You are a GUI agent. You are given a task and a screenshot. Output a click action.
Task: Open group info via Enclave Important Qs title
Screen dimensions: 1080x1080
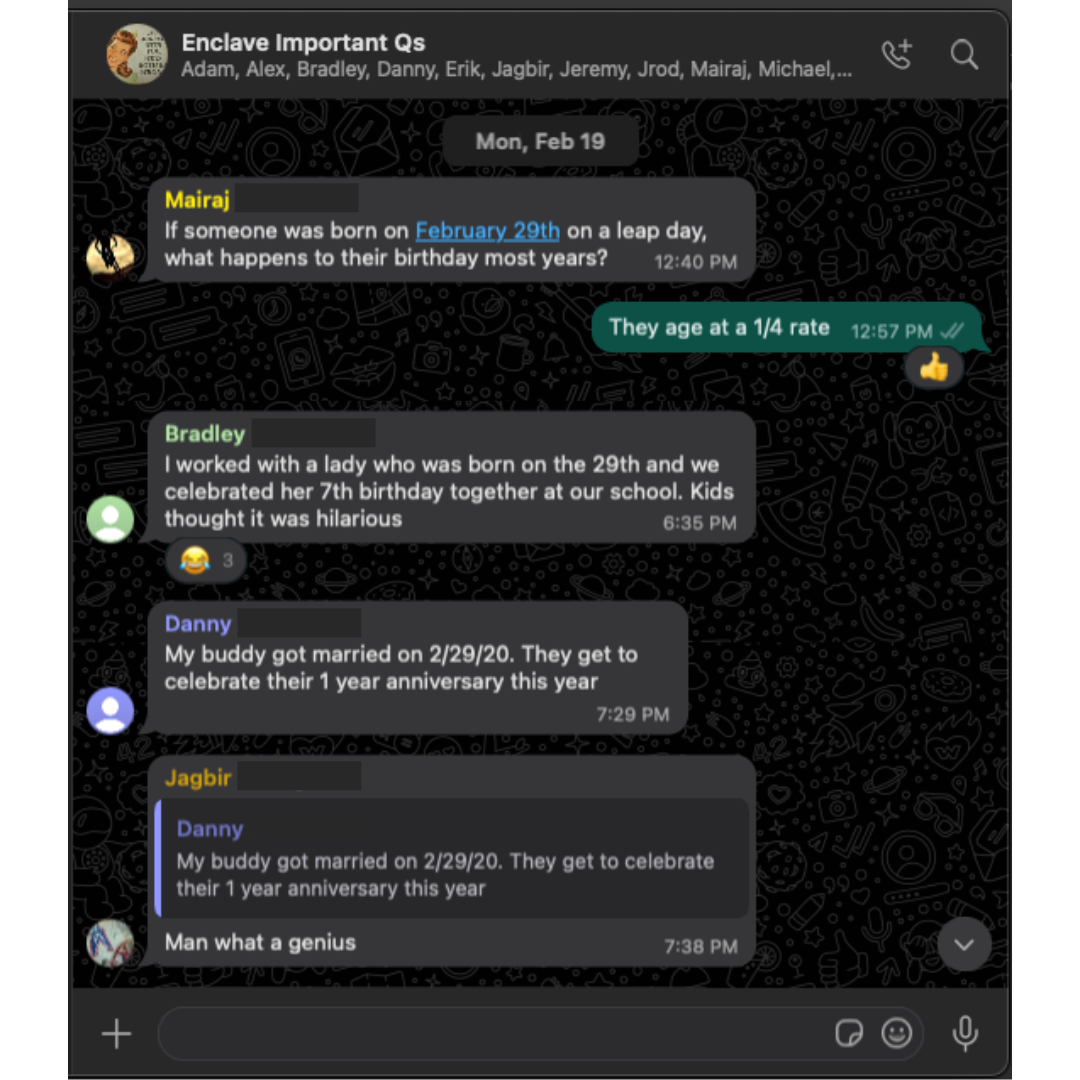(304, 43)
